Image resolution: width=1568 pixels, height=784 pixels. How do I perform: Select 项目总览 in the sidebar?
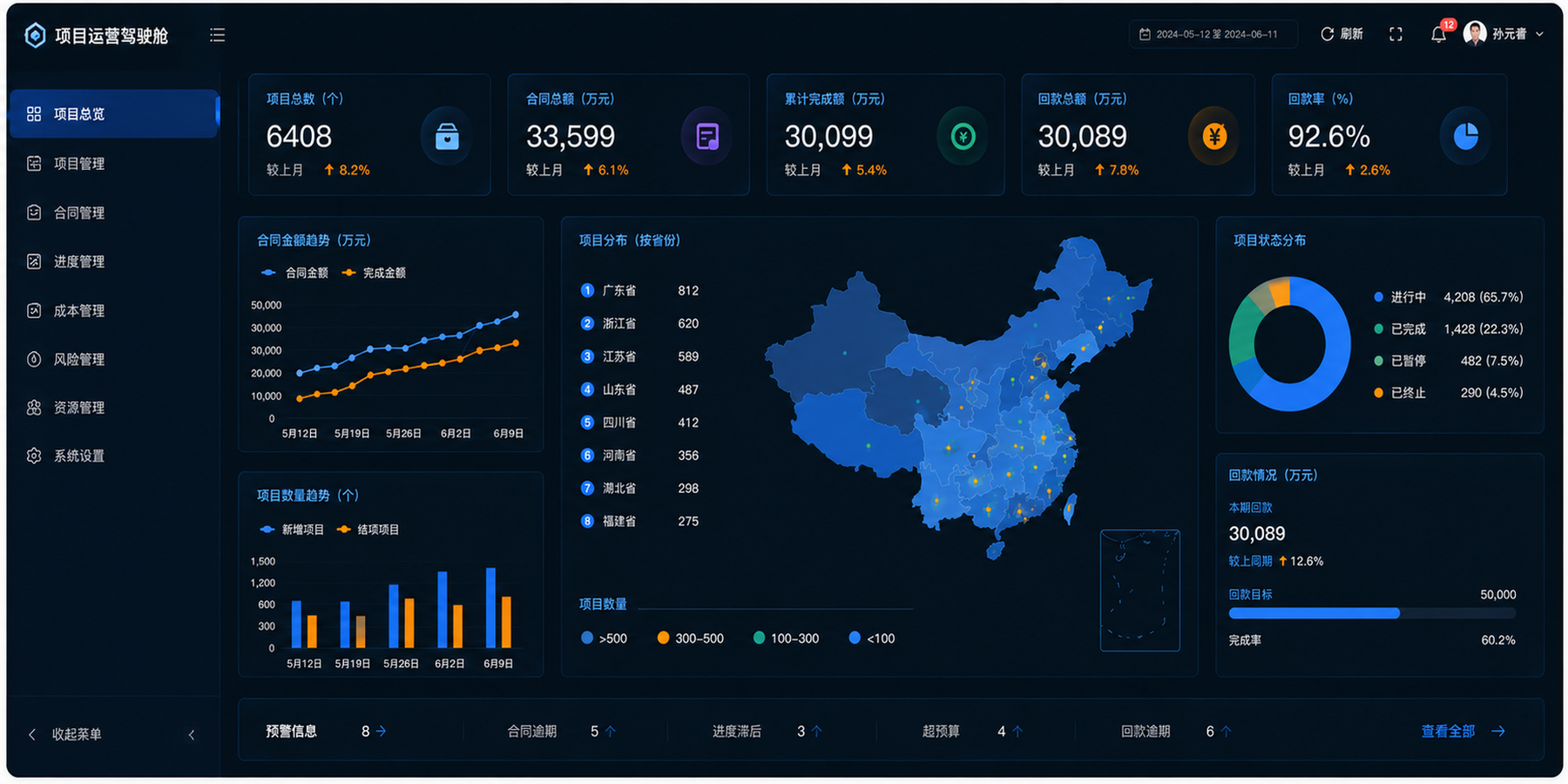[113, 114]
